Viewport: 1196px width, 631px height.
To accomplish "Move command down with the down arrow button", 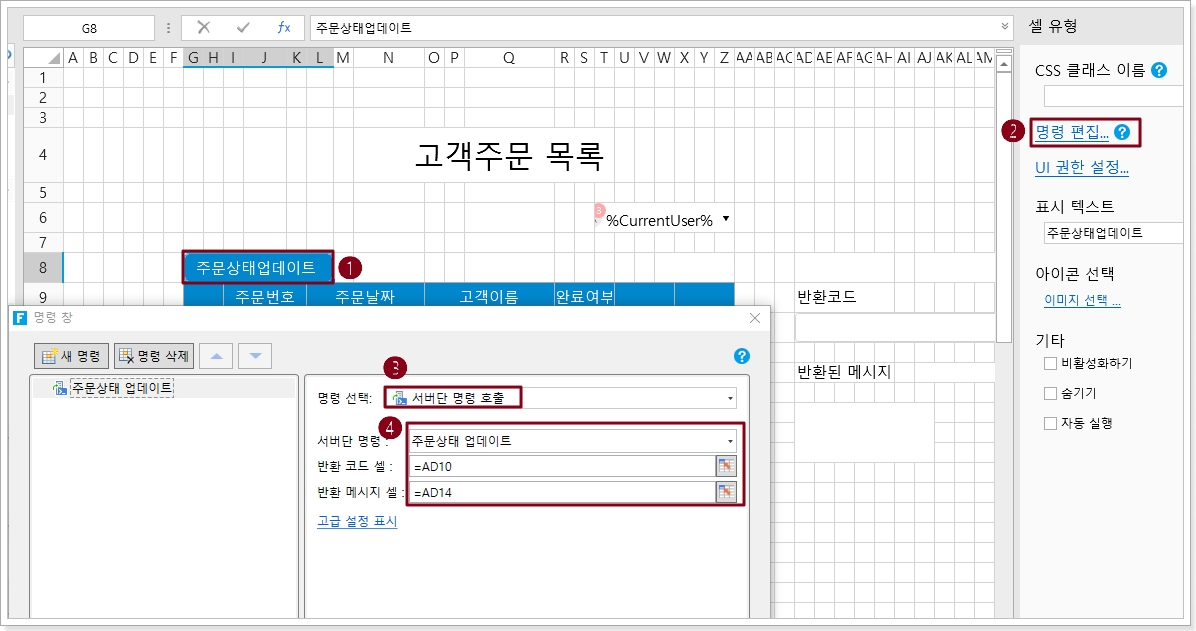I will [x=254, y=355].
